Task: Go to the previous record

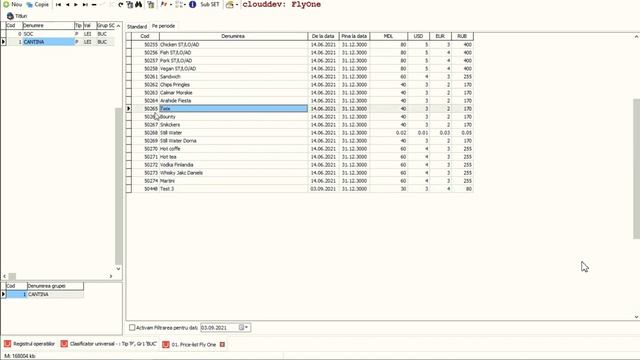Action: point(67,4)
